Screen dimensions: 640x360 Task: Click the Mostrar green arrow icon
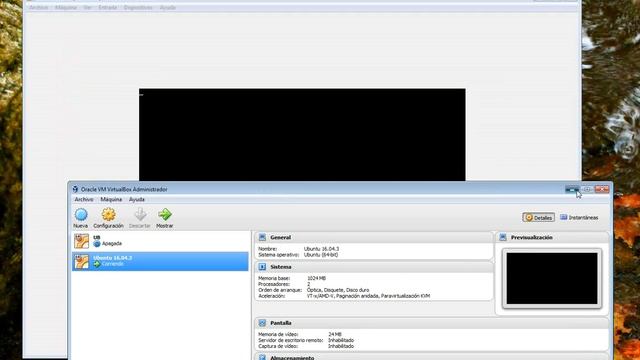165,214
